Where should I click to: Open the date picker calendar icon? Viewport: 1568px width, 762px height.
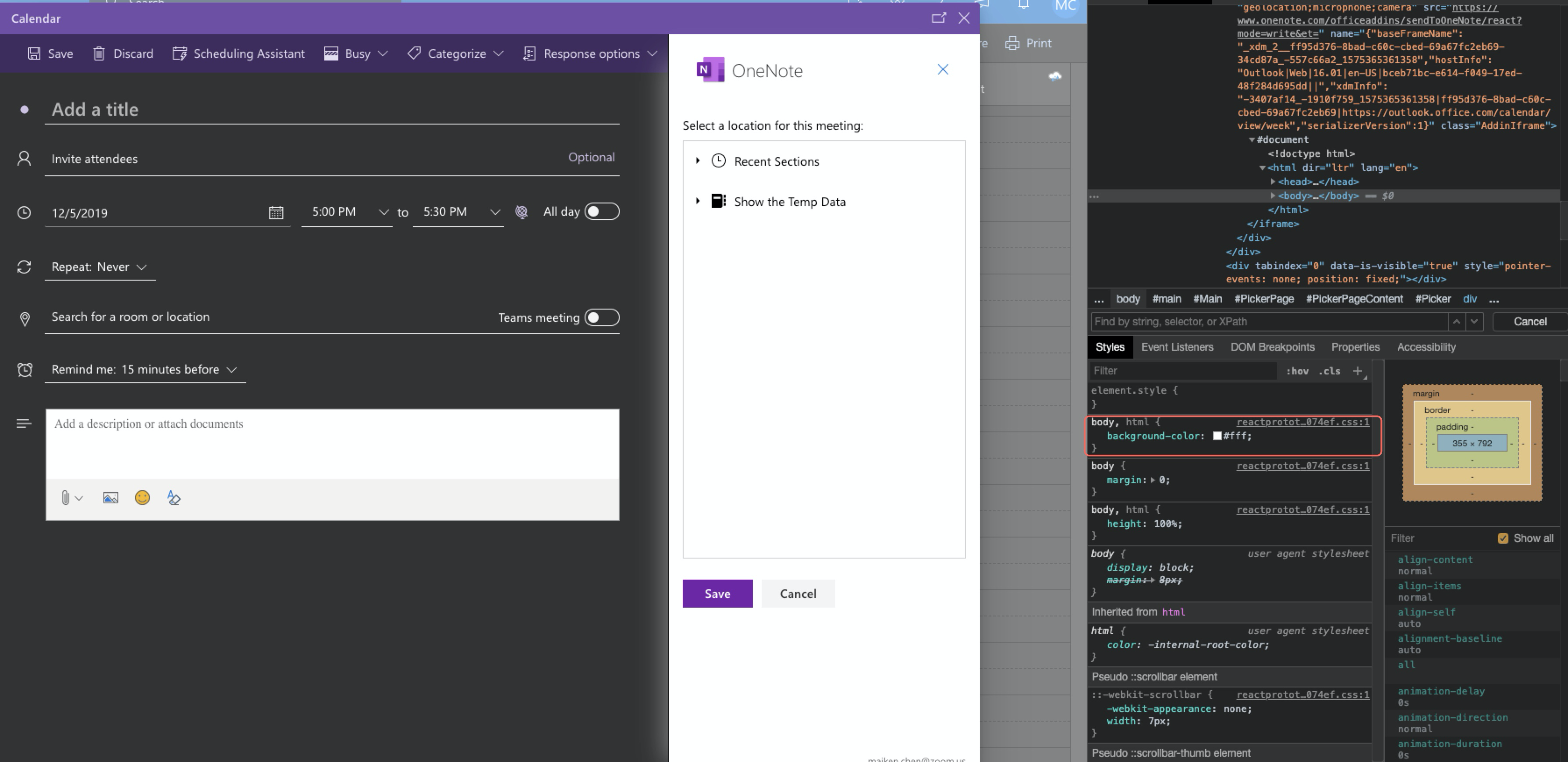(276, 212)
